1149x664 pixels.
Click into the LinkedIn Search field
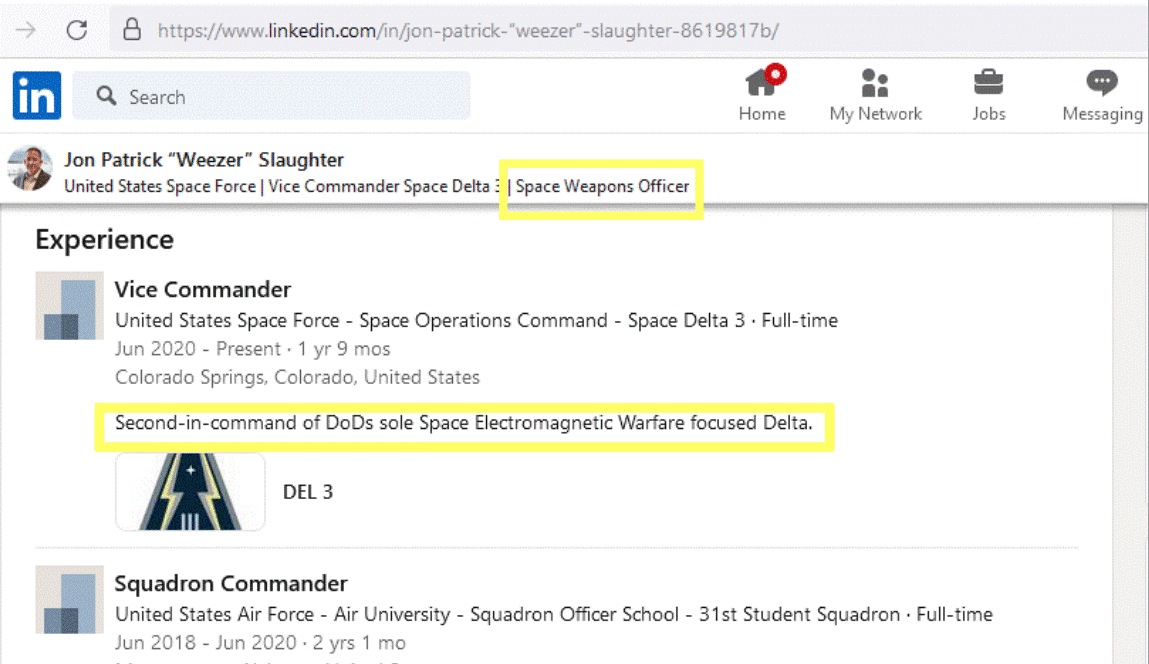[x=271, y=96]
